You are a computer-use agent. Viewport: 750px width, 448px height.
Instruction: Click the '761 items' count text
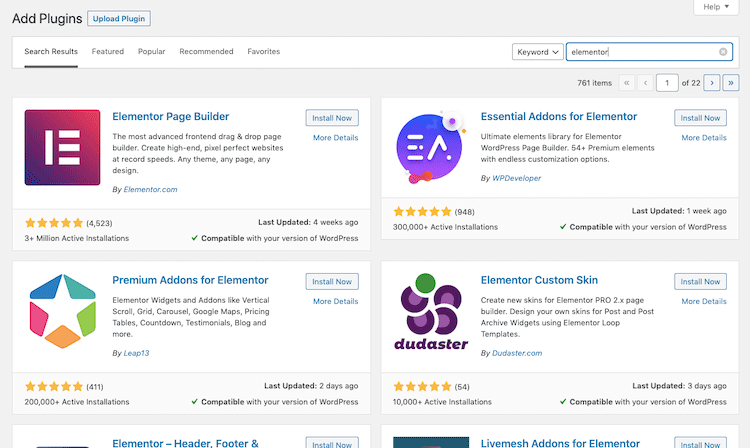coord(594,83)
